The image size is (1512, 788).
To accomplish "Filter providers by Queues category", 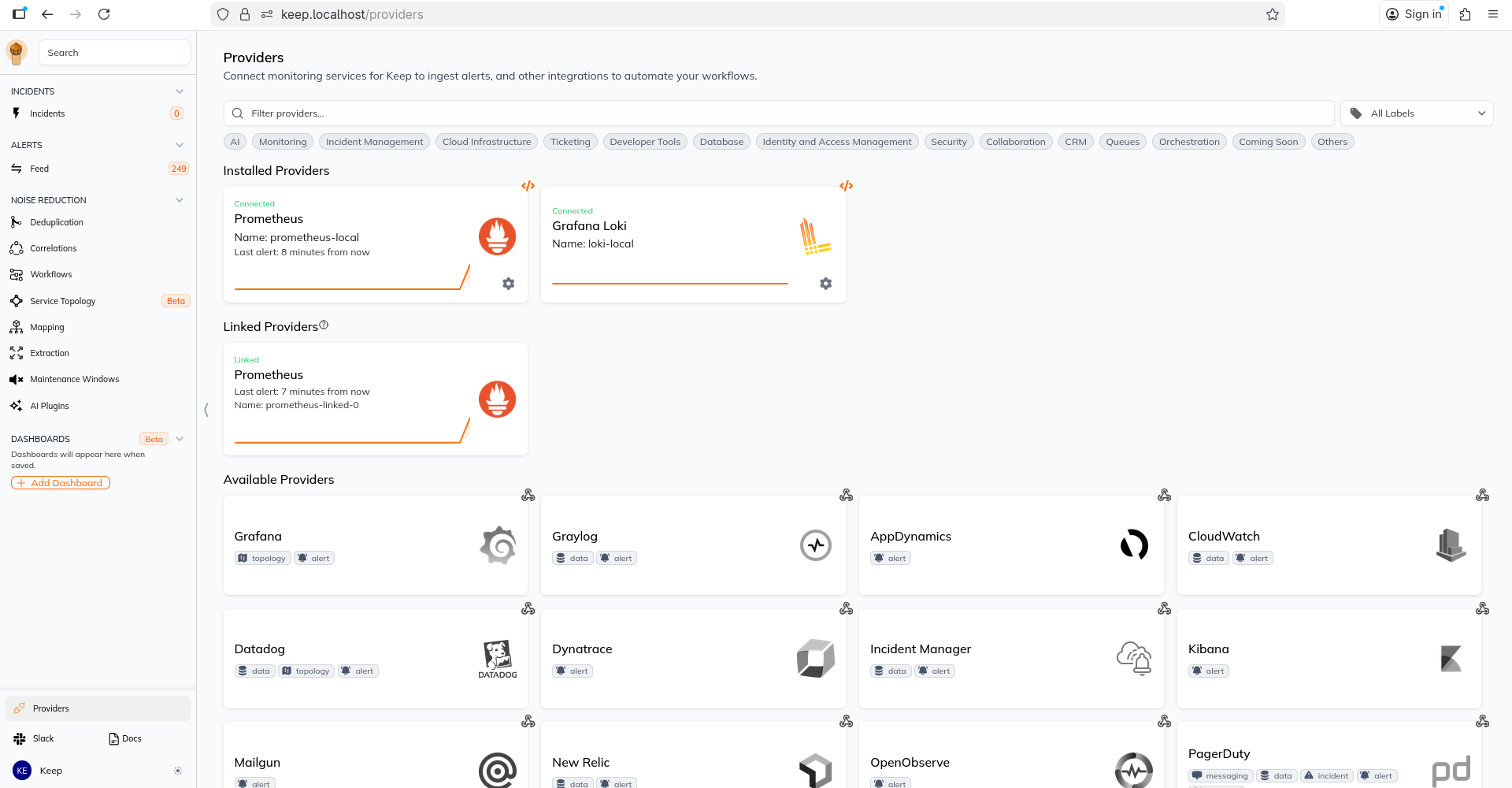I will click(x=1122, y=142).
